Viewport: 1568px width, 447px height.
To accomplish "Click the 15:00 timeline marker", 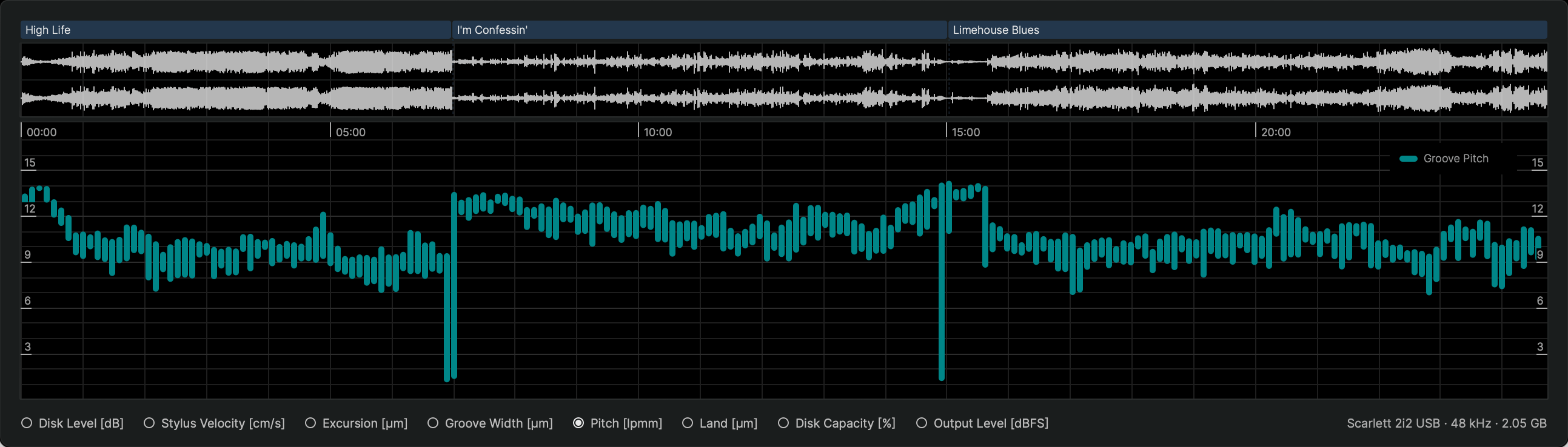I will (x=965, y=132).
